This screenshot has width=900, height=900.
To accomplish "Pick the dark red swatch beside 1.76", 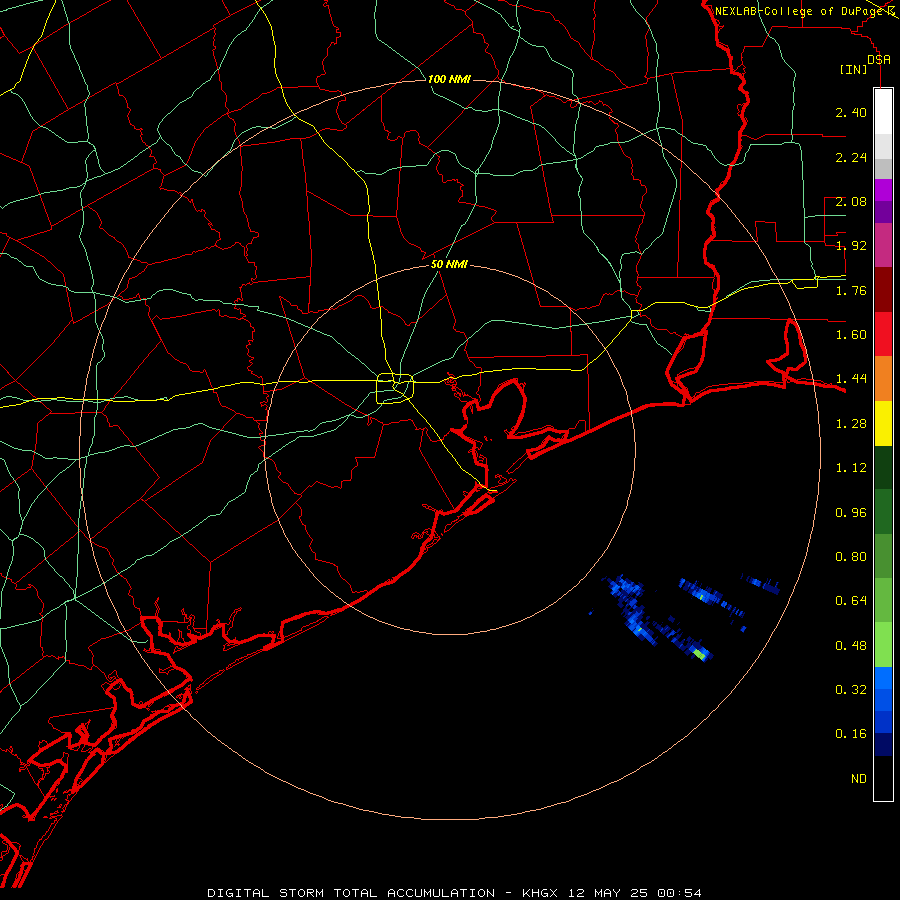I will pyautogui.click(x=883, y=290).
